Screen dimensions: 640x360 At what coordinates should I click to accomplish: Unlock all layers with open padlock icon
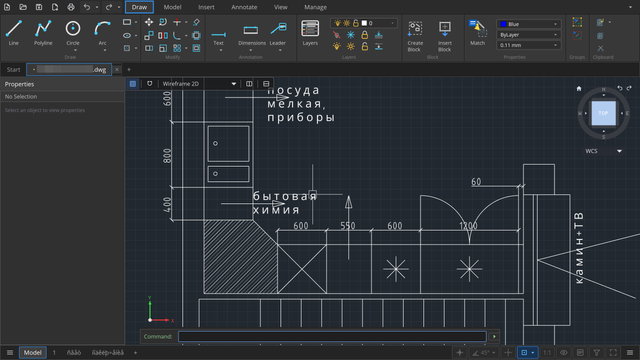click(364, 47)
